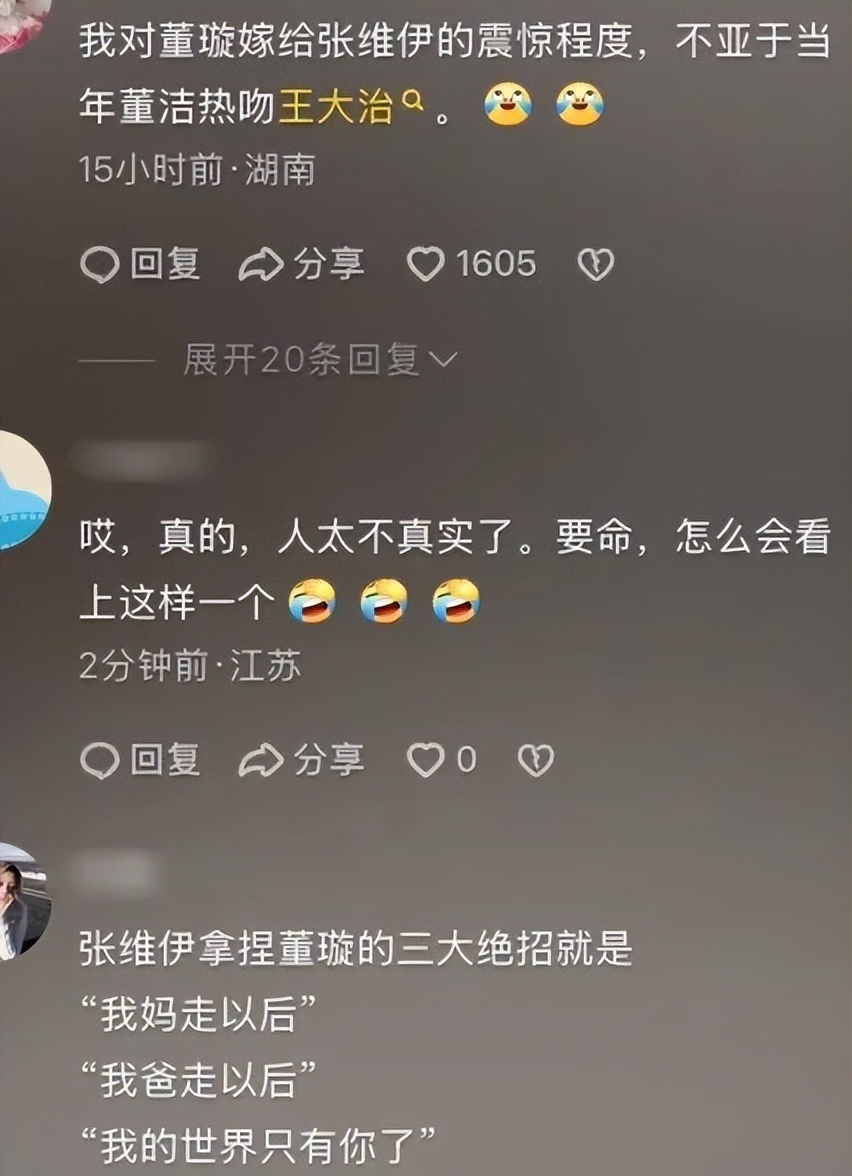
Task: Like the comment with 1605 likes
Action: coord(425,265)
